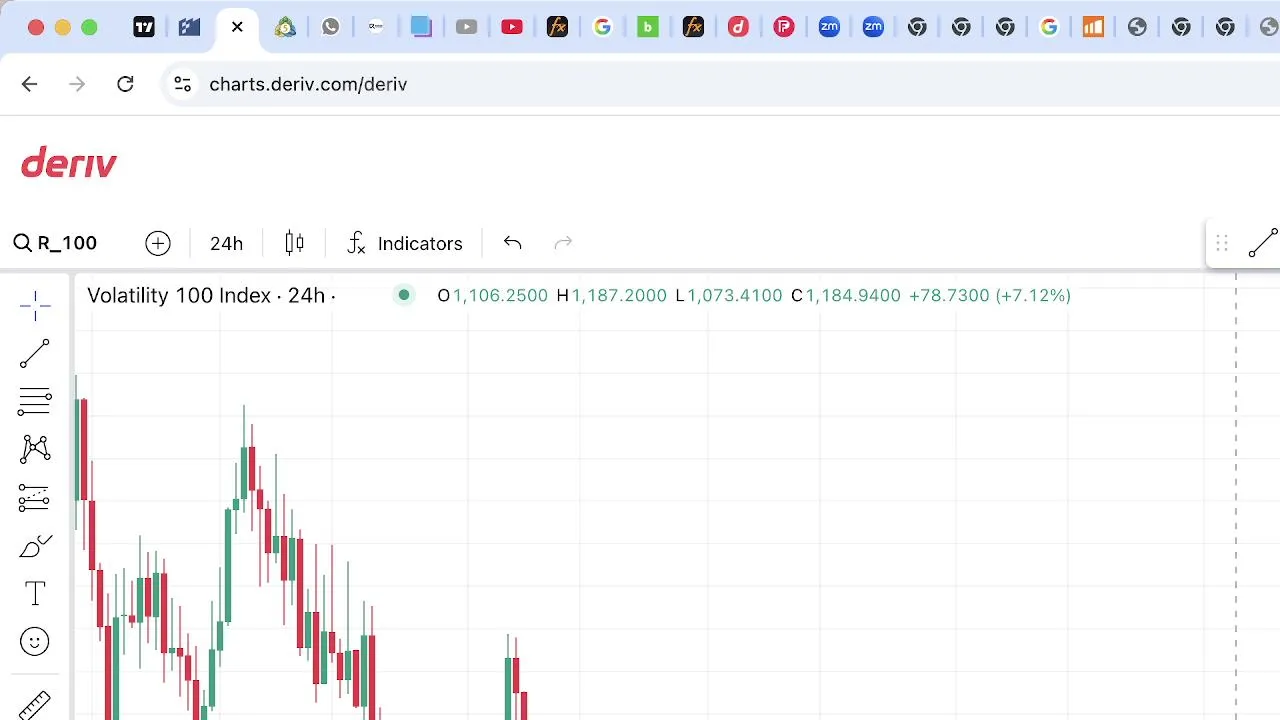Select the ruler measure tool
Screen dimensions: 1280x720
[x=35, y=705]
